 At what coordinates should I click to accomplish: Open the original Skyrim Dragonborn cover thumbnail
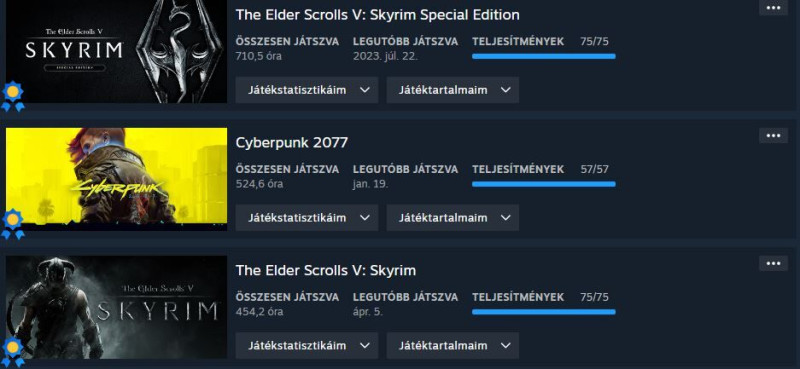(x=116, y=307)
